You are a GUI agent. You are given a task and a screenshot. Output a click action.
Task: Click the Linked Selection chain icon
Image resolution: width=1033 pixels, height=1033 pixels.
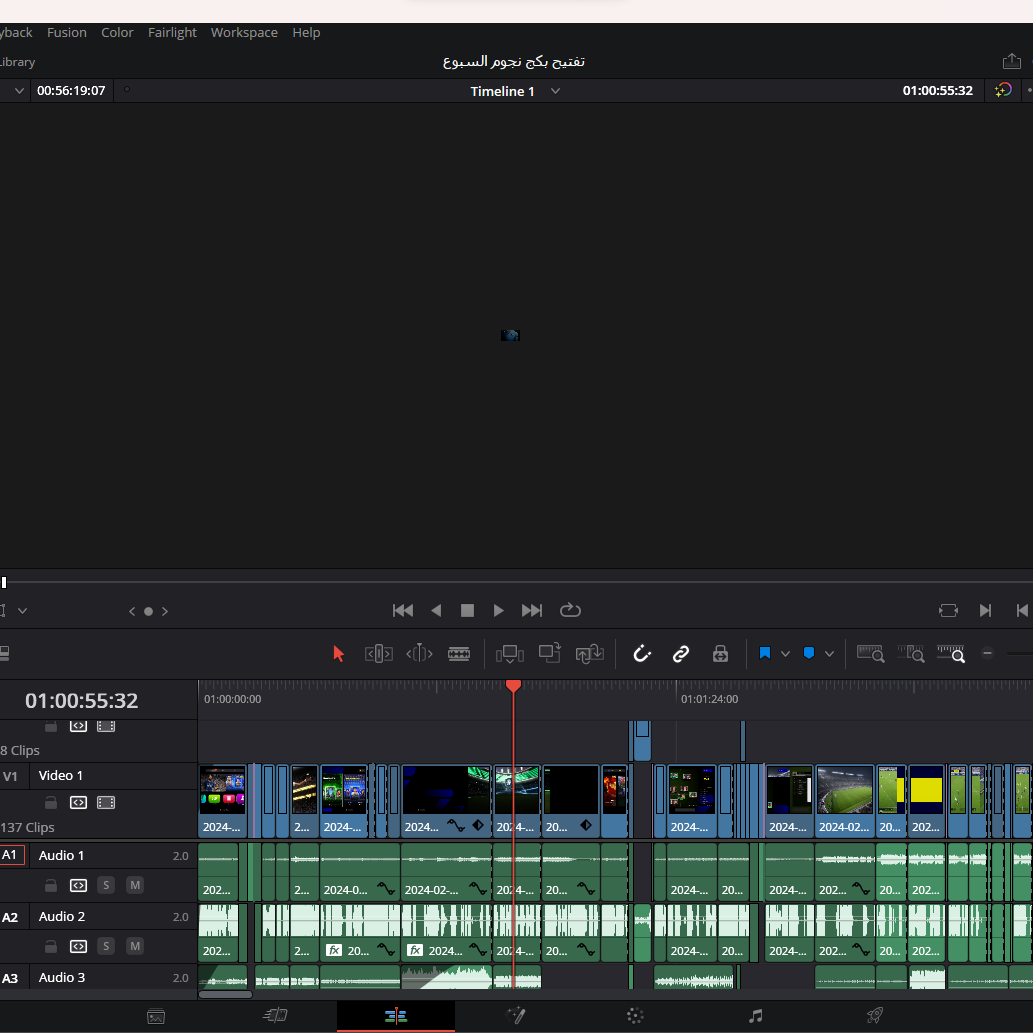click(681, 654)
